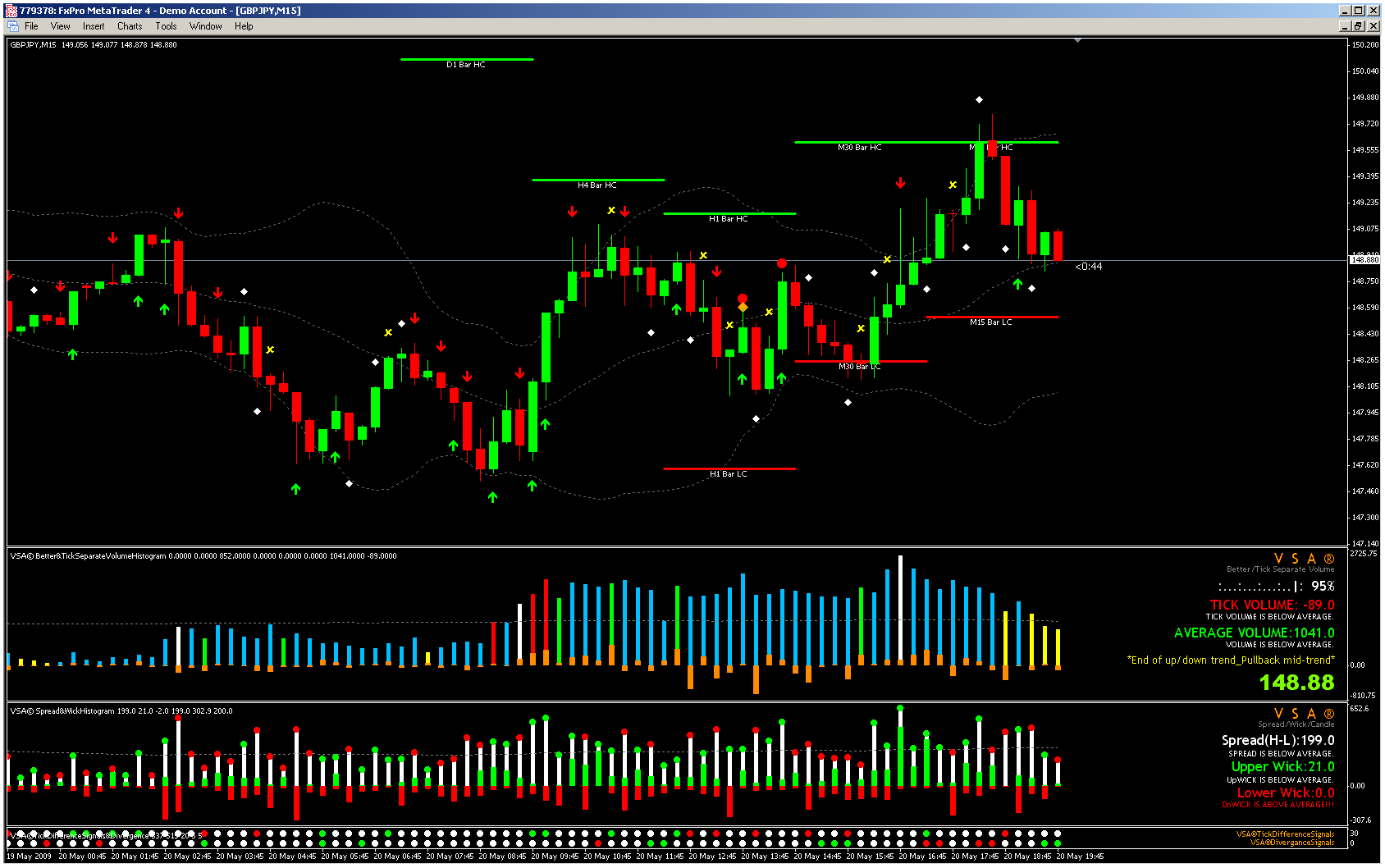Click the GBPJPY,M15 OHLC header text

(93, 45)
